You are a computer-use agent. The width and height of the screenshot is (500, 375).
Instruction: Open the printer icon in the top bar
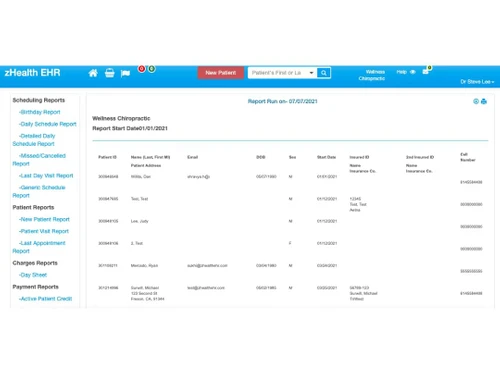point(109,73)
